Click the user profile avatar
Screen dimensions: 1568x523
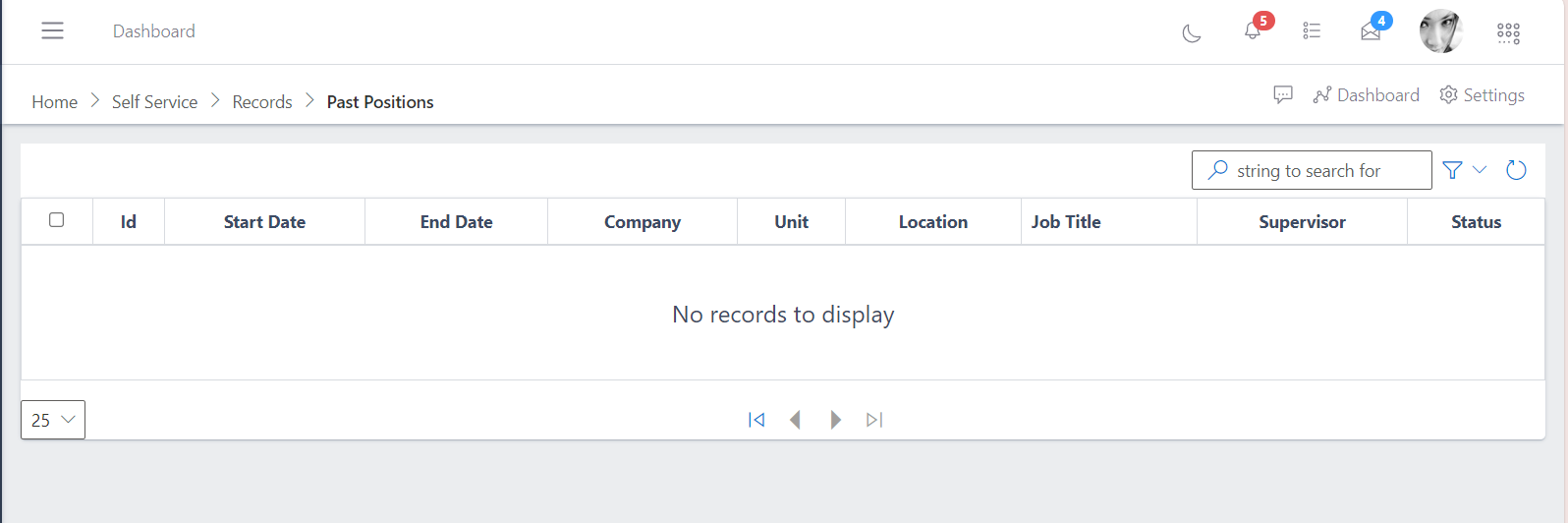[x=1440, y=31]
